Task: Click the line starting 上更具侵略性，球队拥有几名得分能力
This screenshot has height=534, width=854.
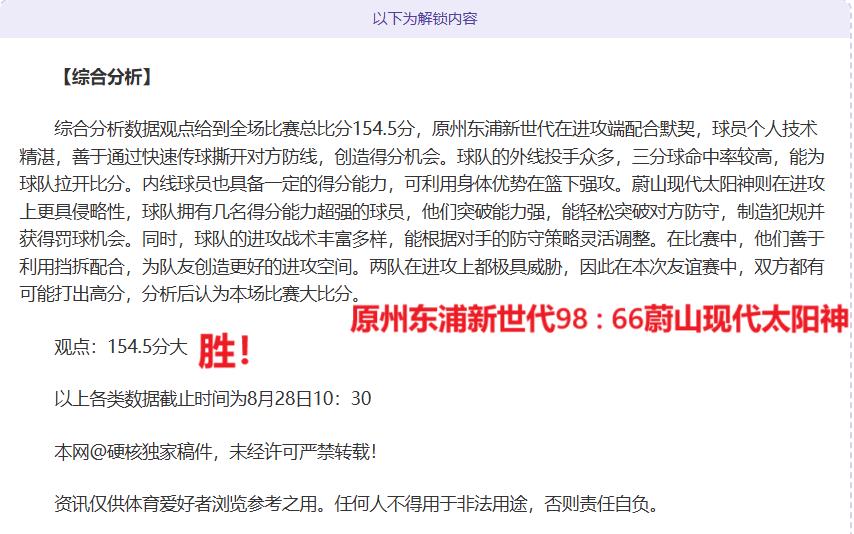Action: [x=422, y=211]
